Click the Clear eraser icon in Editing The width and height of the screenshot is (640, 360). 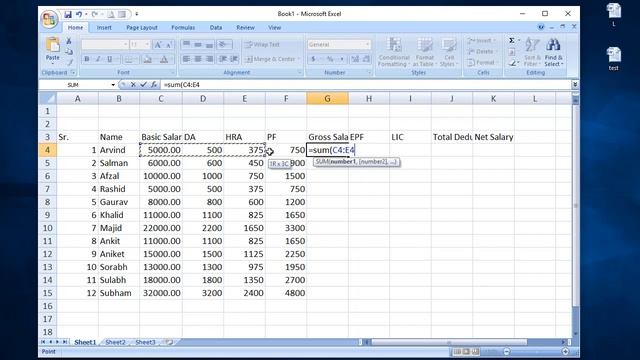tap(512, 63)
